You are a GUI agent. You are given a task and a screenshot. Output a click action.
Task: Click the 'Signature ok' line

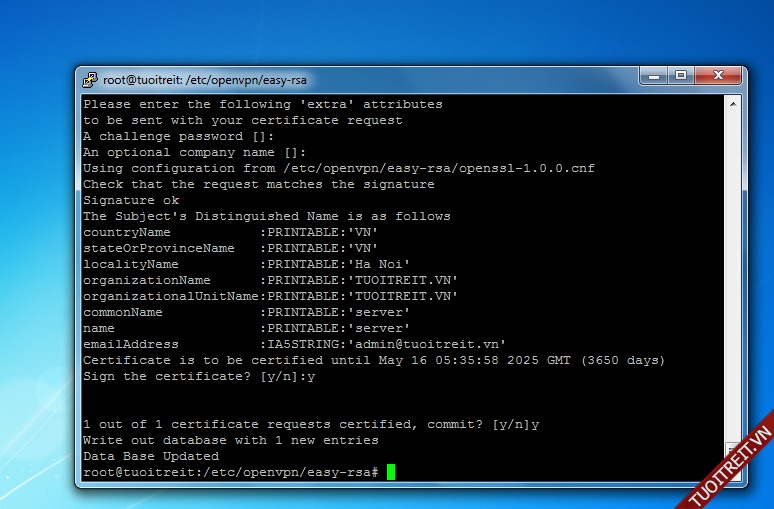point(131,200)
